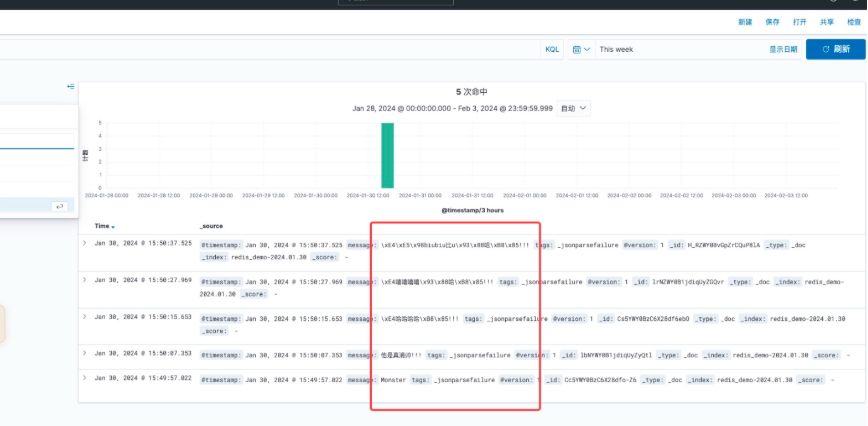Click the green histogram bar
The height and width of the screenshot is (426, 868).
click(388, 155)
